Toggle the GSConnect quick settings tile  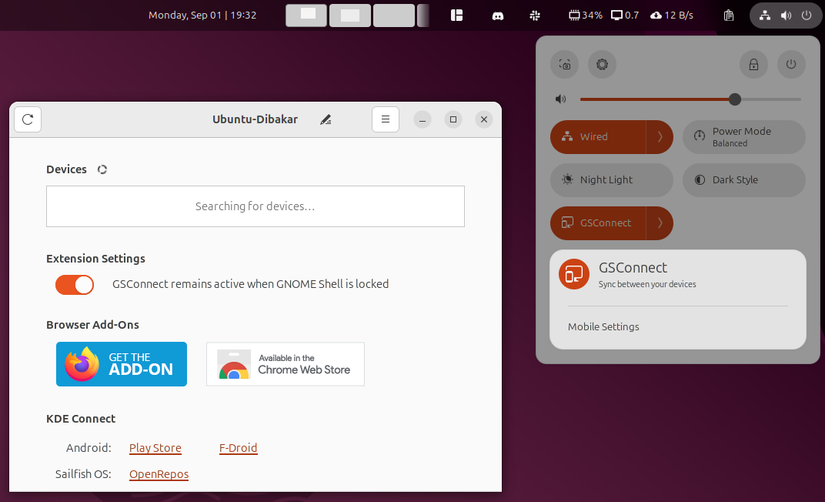click(x=598, y=223)
